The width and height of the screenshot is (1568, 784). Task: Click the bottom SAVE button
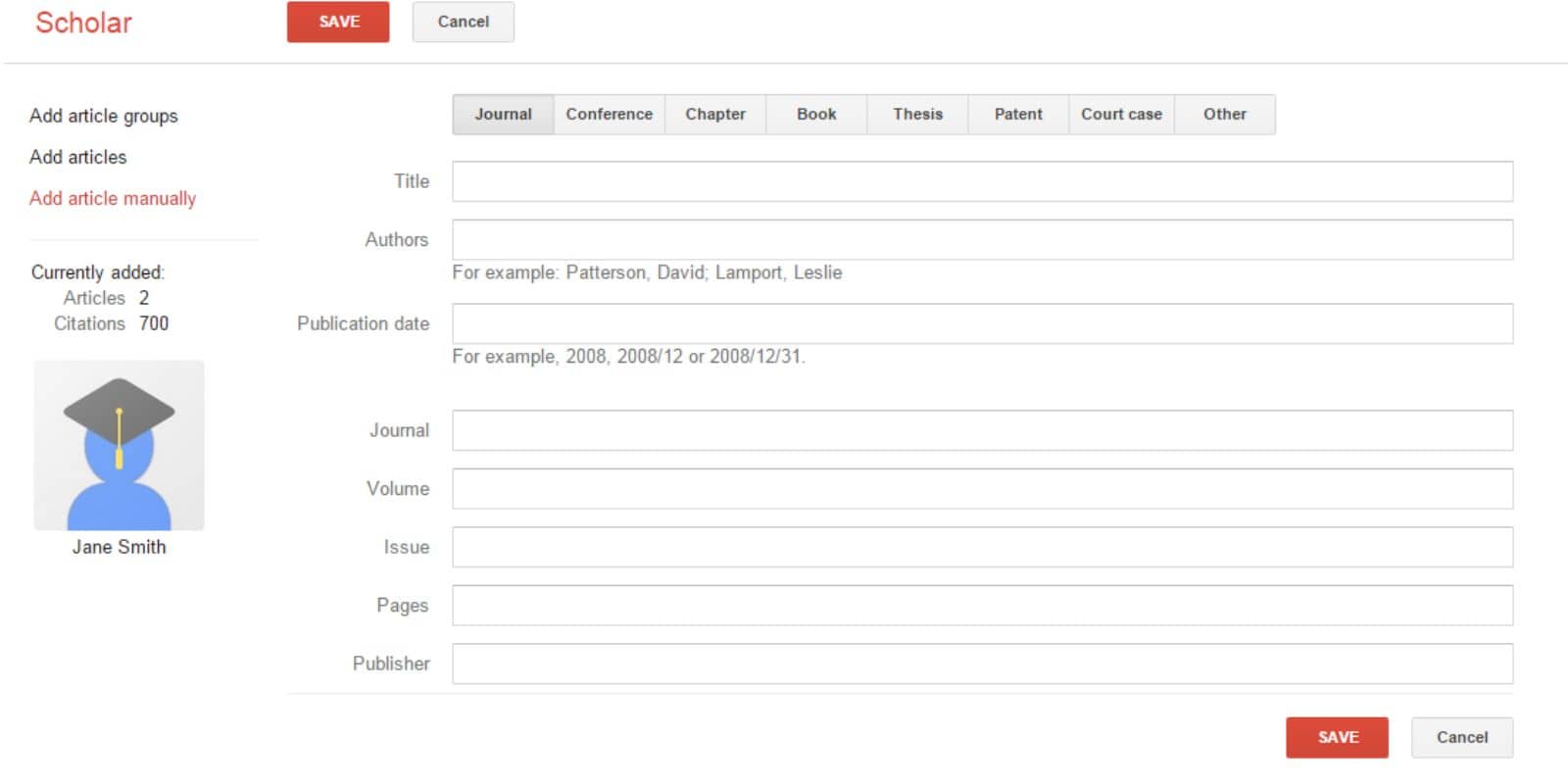click(x=1337, y=737)
